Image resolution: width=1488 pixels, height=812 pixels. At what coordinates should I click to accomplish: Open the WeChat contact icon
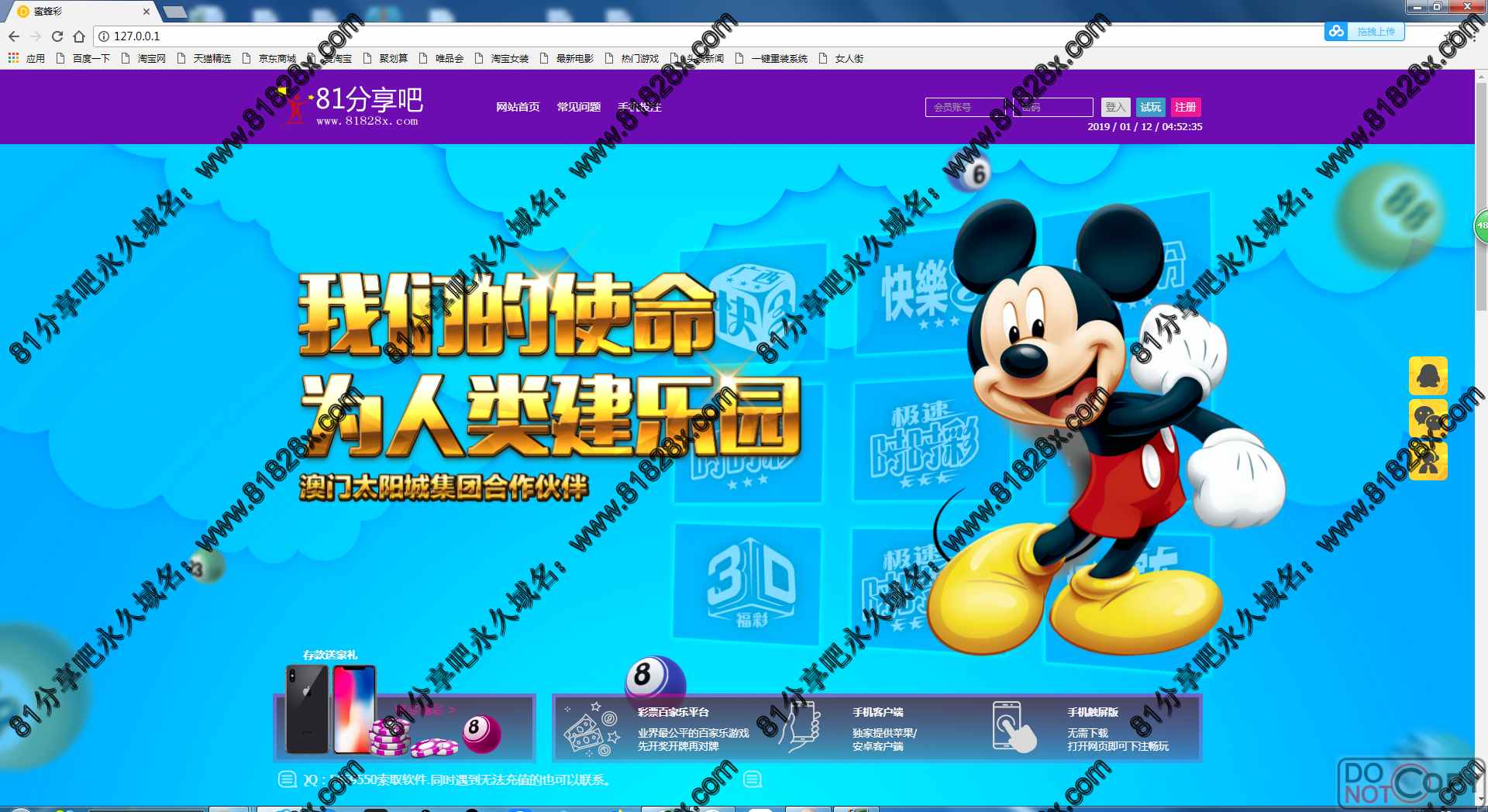1428,418
